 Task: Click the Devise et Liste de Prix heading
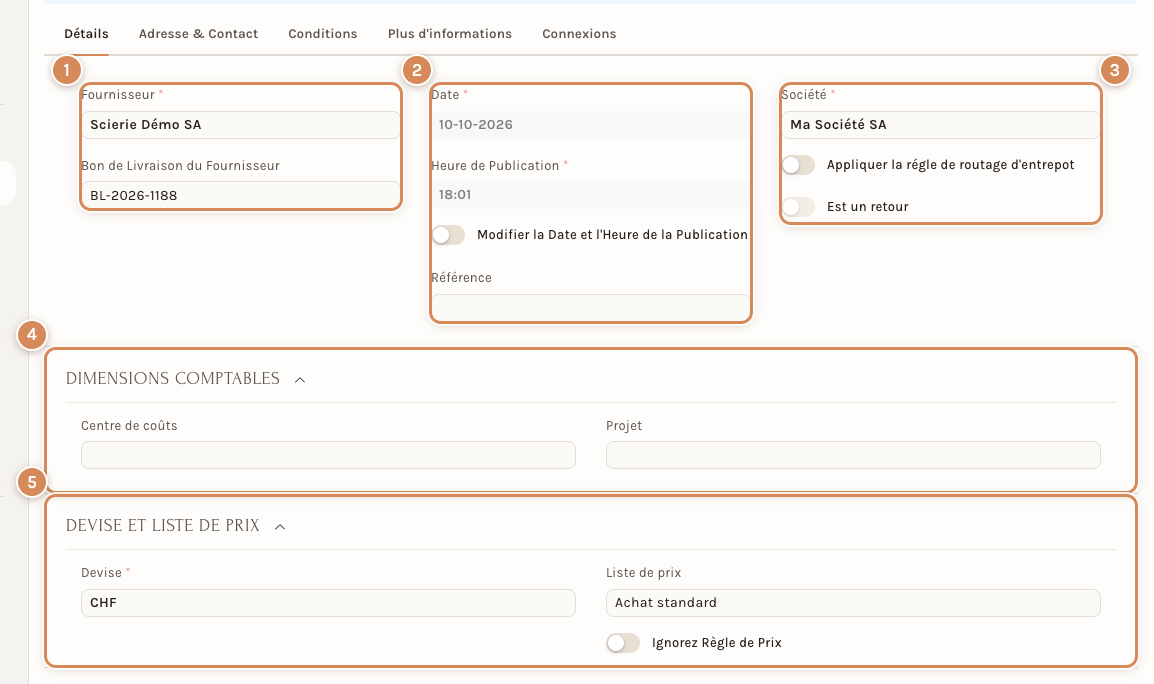[x=163, y=526]
